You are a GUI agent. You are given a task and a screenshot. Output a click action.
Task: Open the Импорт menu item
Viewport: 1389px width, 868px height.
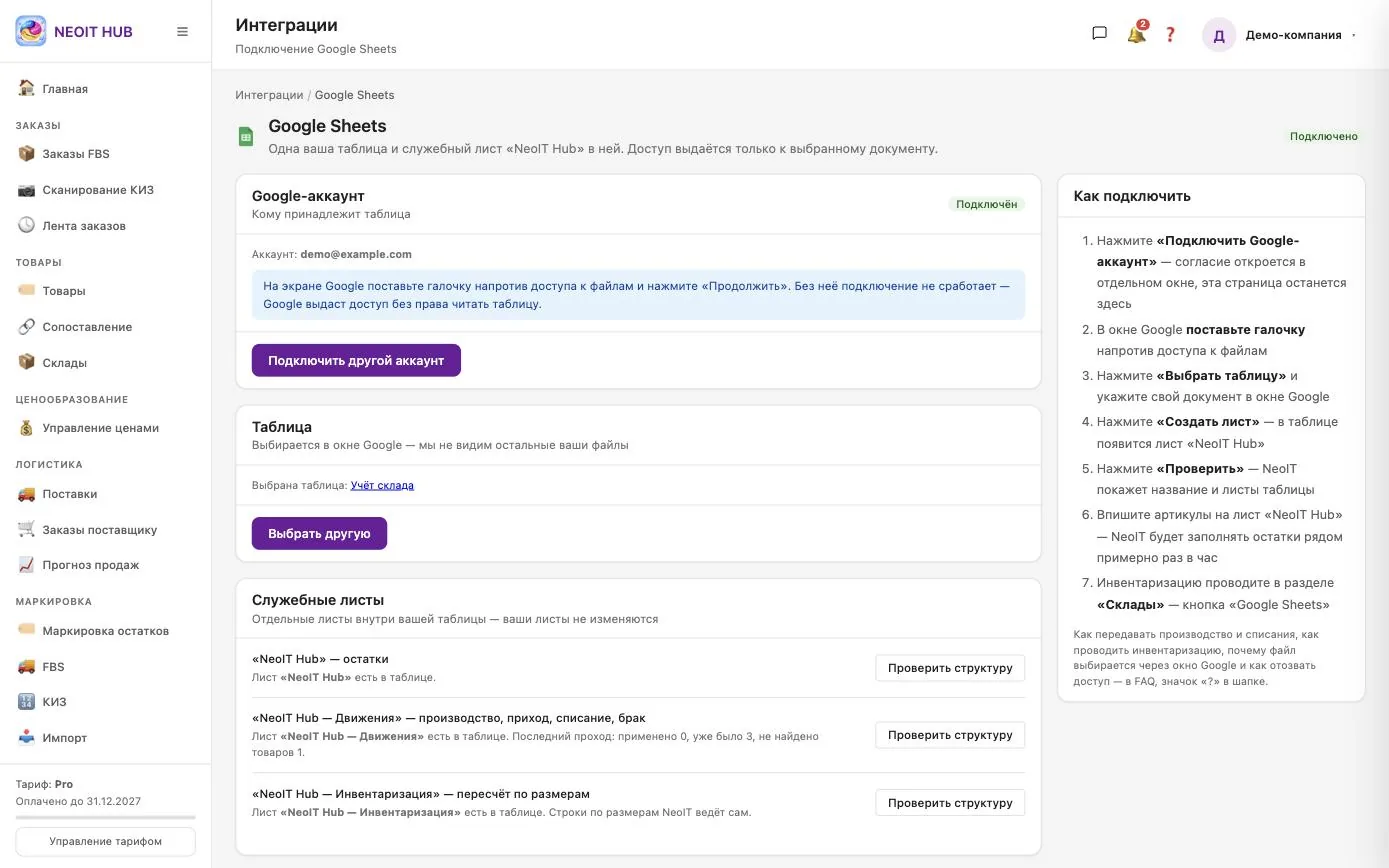click(x=105, y=738)
